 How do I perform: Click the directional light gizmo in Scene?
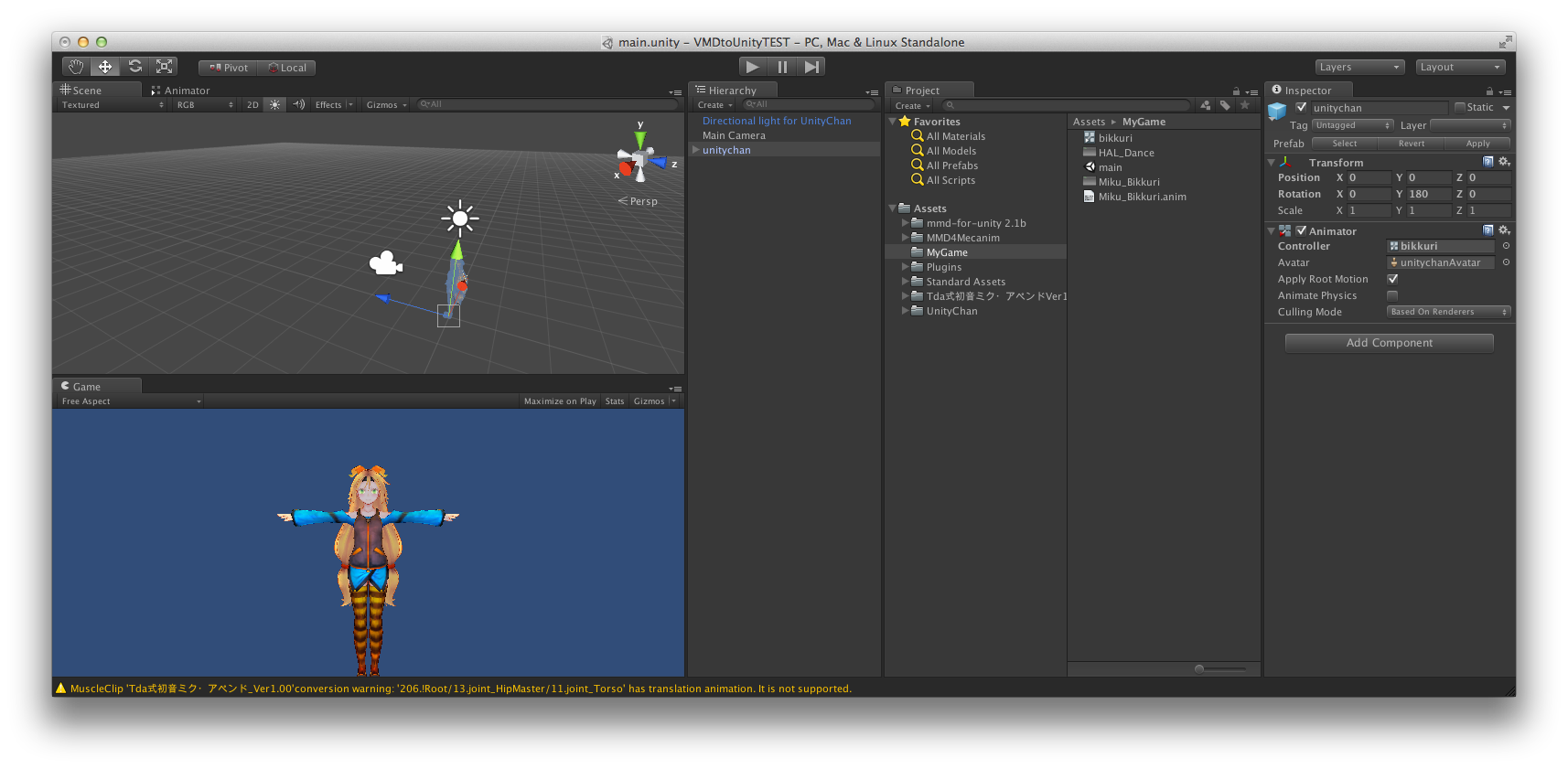pyautogui.click(x=460, y=218)
